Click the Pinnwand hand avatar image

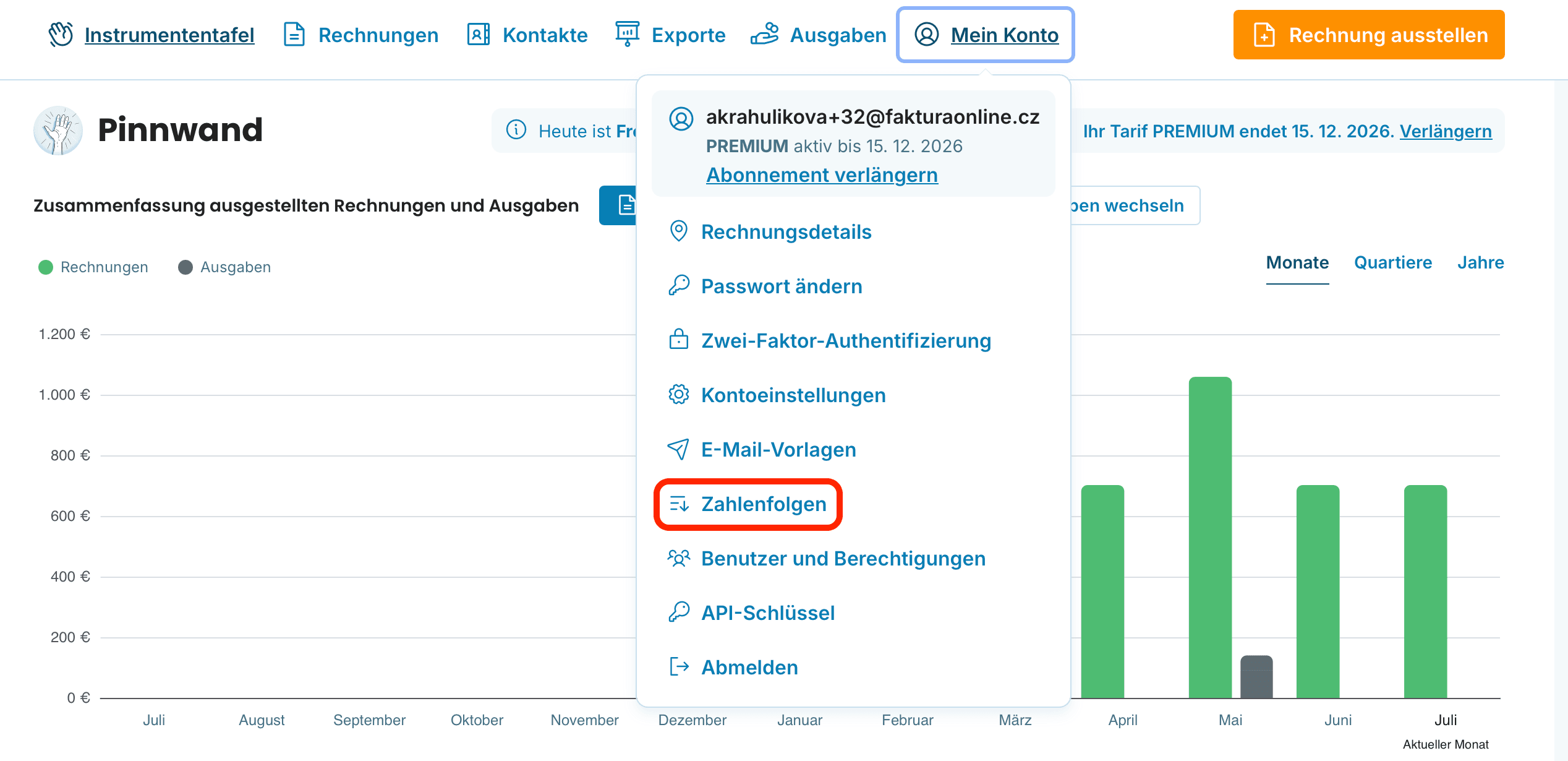pos(58,130)
